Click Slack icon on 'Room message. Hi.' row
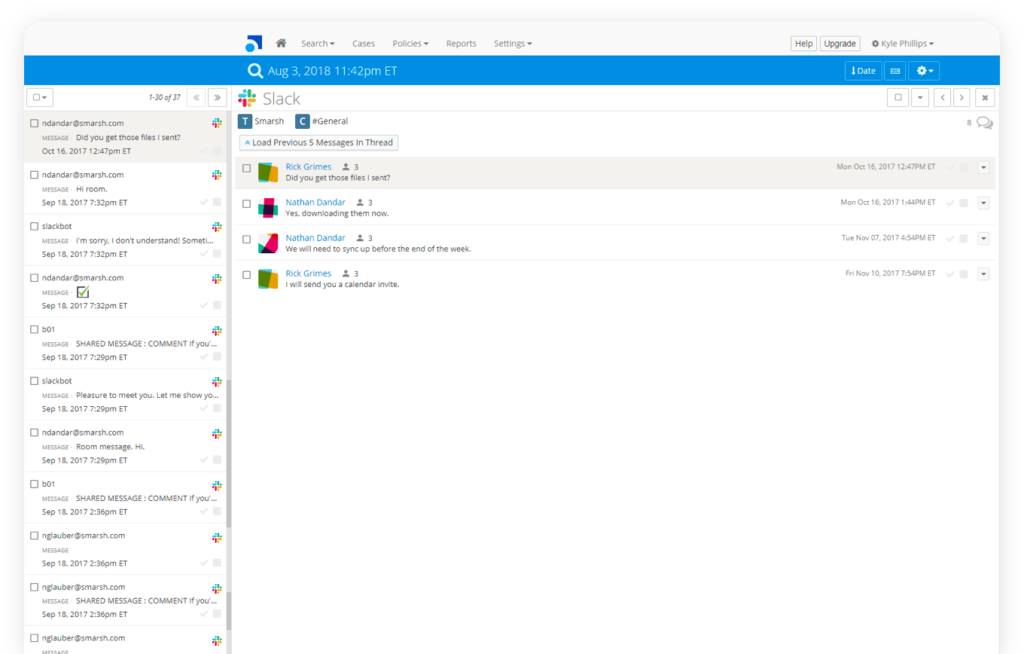 [x=217, y=433]
